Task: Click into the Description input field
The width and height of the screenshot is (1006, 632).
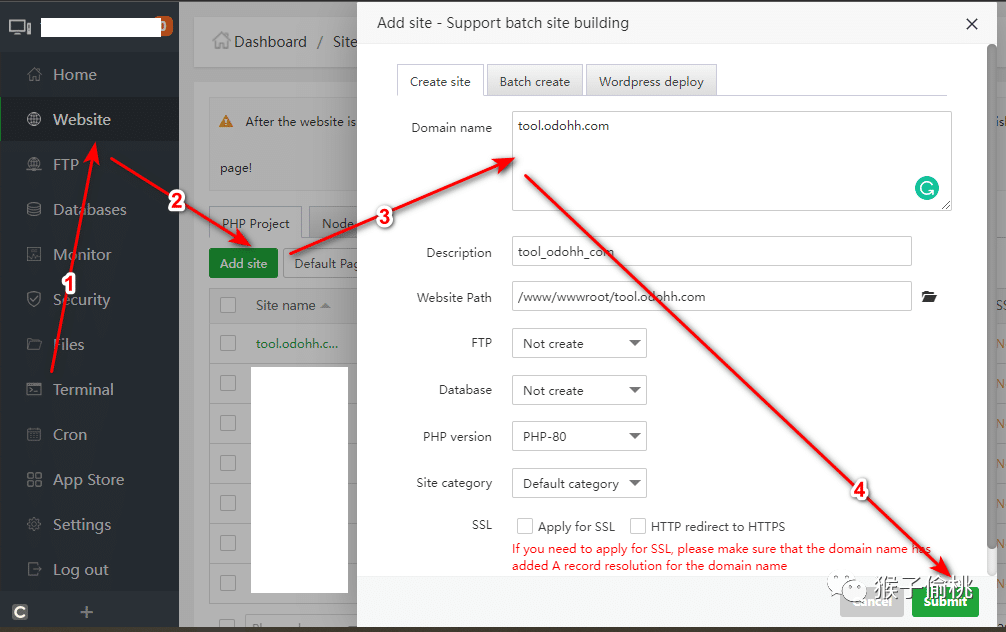Action: (x=711, y=252)
